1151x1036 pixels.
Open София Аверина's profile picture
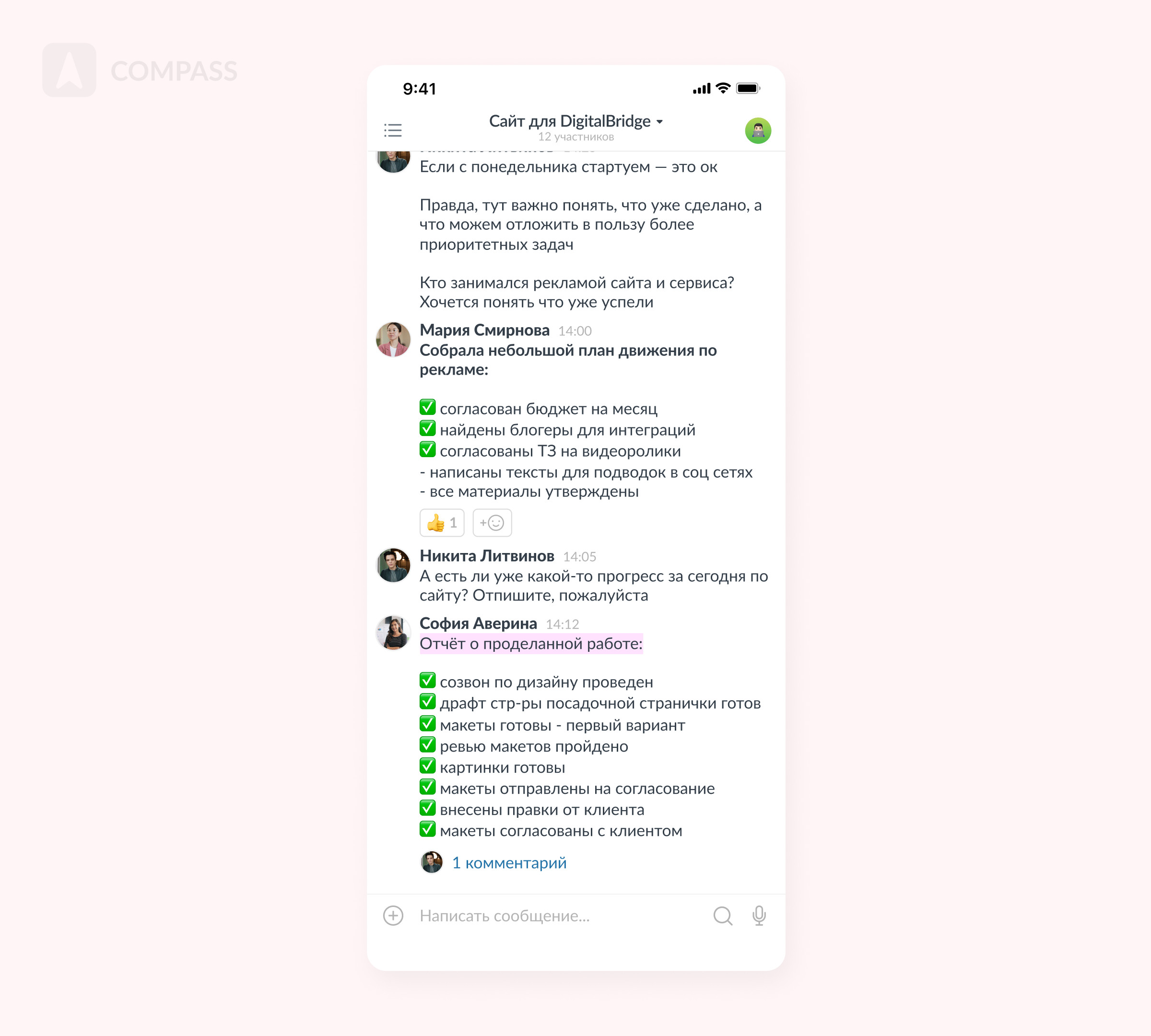(x=393, y=633)
